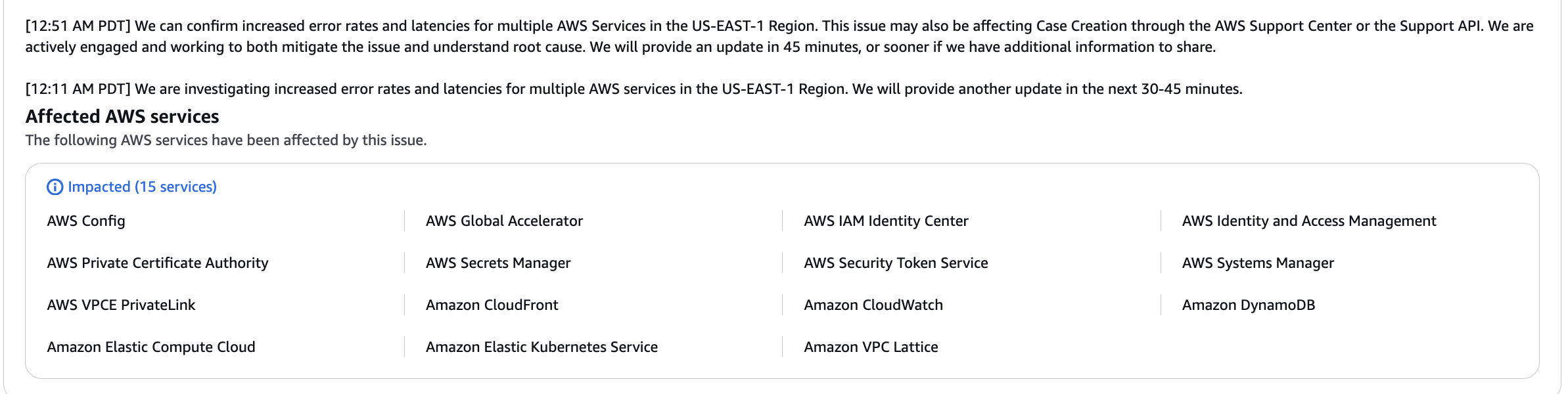Click AWS Identity and Access Management
Image resolution: width=1568 pixels, height=394 pixels.
[1308, 221]
